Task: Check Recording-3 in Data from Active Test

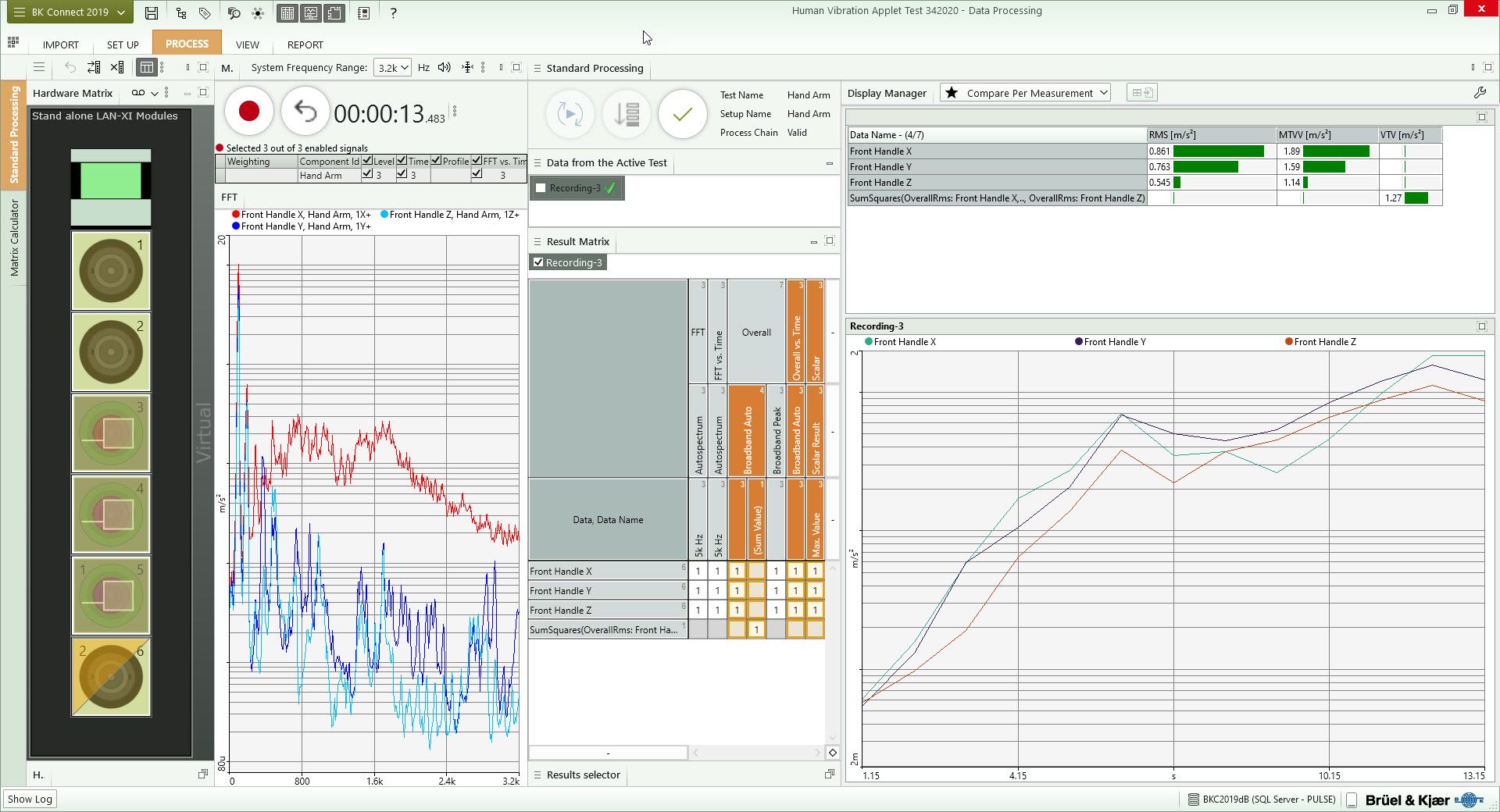Action: 541,188
